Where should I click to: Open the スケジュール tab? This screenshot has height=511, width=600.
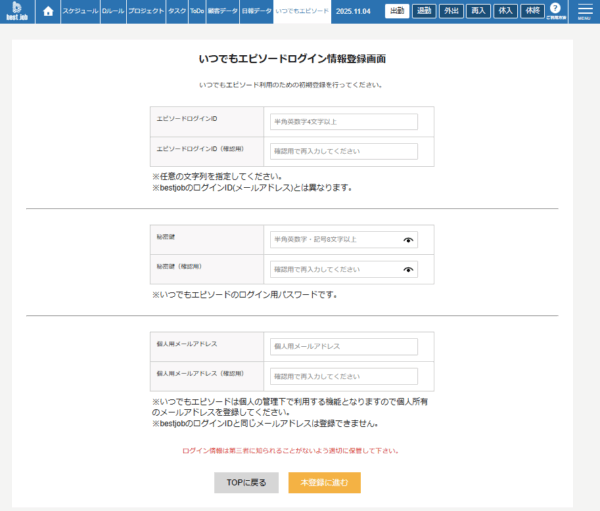pos(80,12)
